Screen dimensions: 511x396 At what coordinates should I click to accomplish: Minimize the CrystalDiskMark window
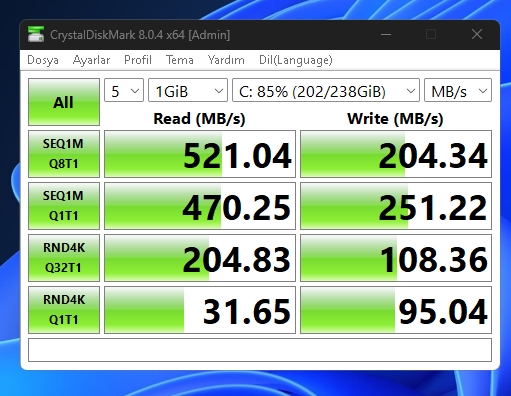386,34
